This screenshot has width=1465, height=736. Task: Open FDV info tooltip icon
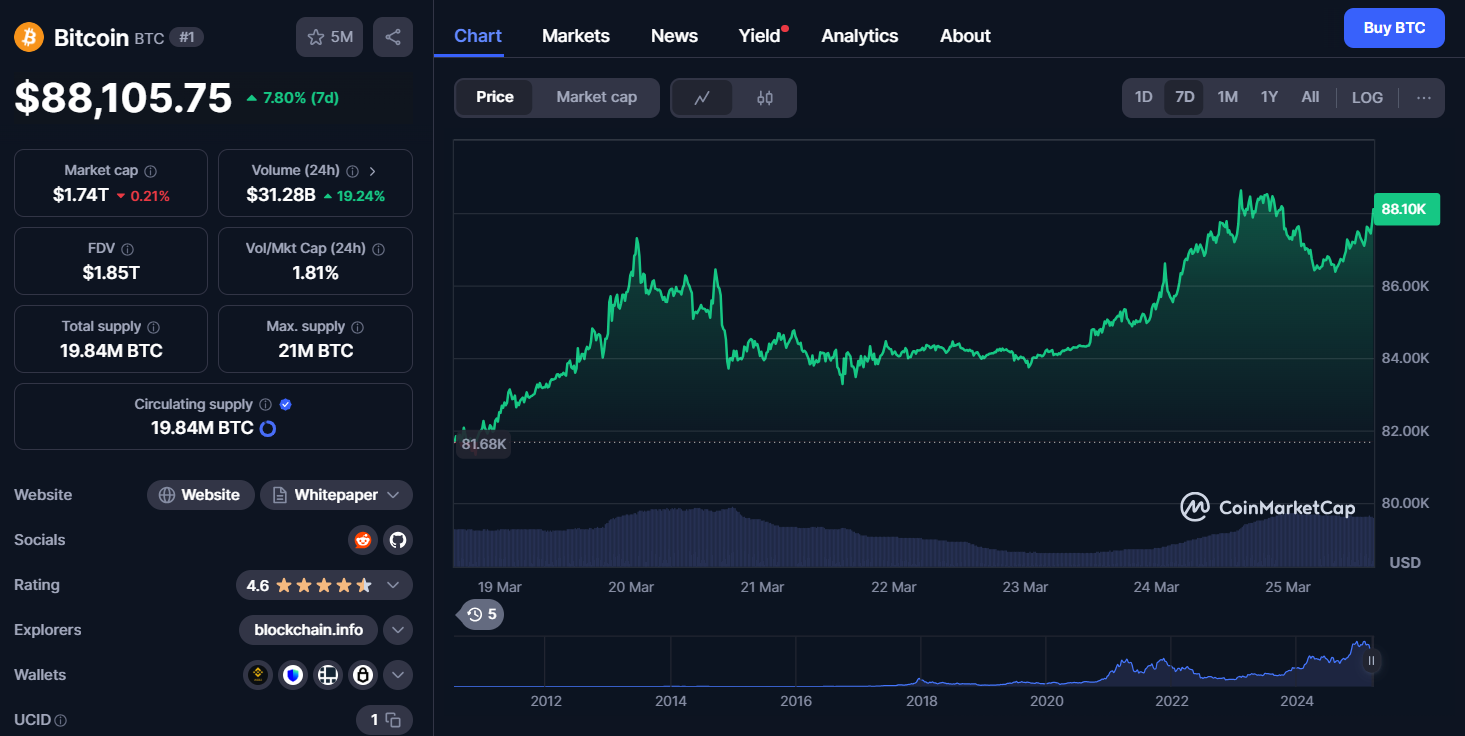click(128, 249)
